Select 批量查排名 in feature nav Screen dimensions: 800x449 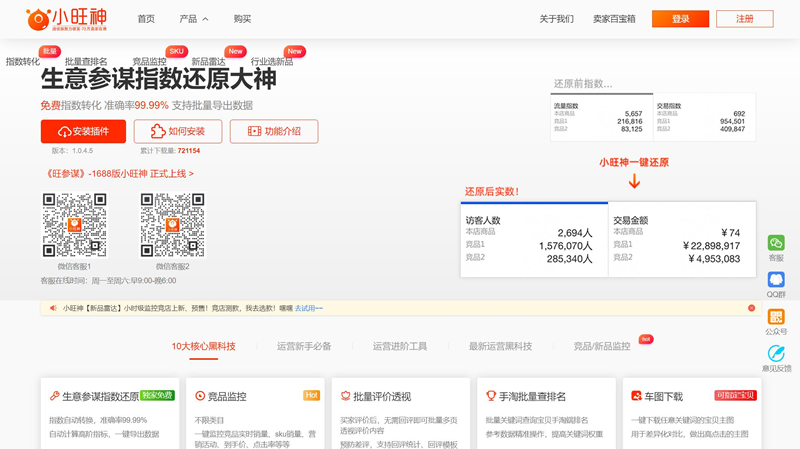coord(86,62)
